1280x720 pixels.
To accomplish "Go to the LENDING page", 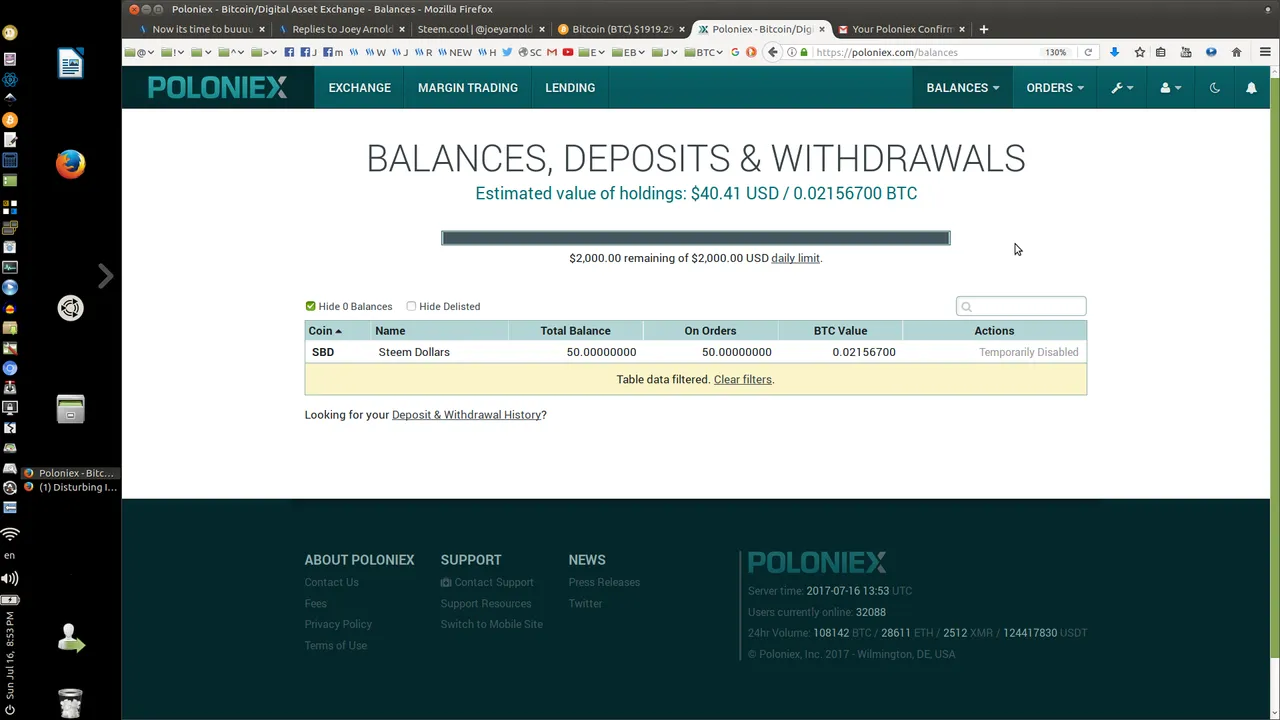I will click(x=570, y=88).
